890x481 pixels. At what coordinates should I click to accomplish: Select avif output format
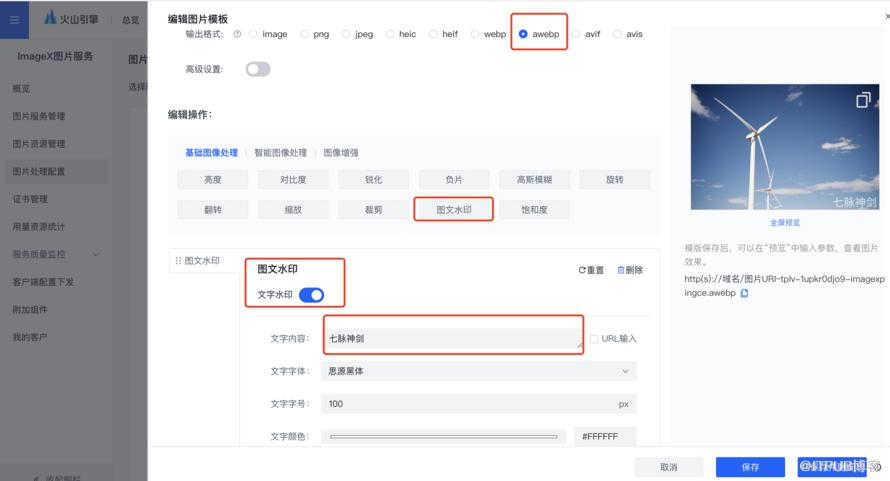[x=576, y=34]
